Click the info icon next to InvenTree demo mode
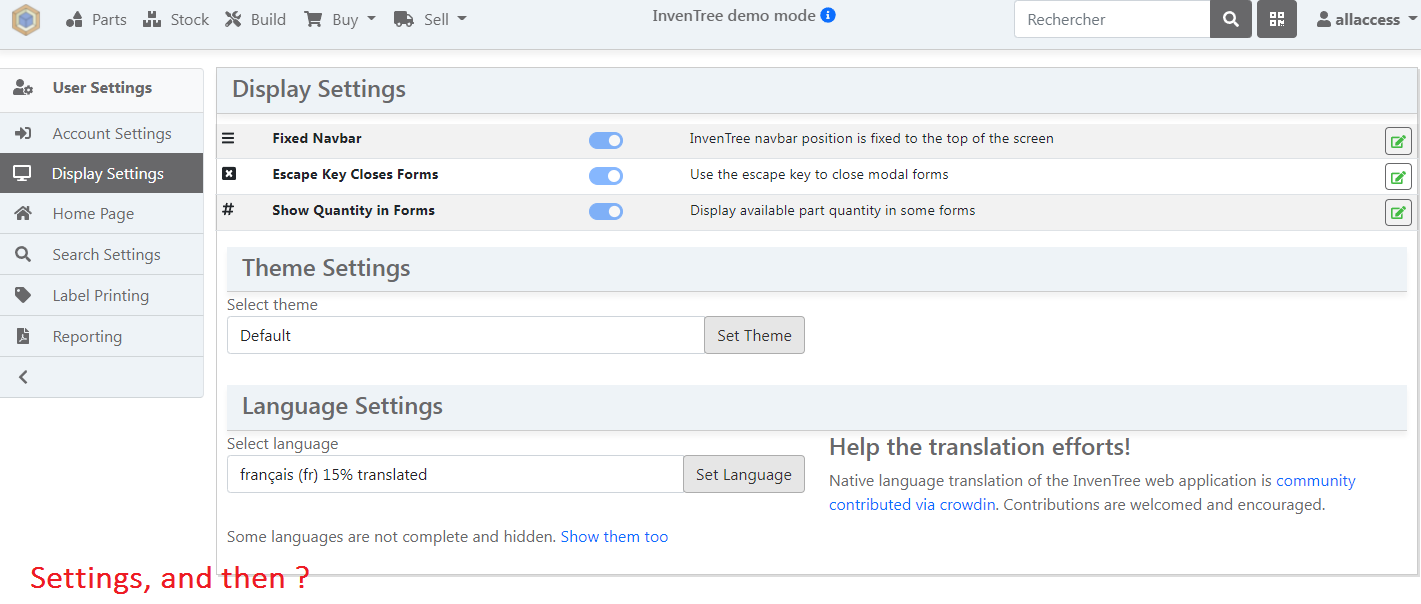1421x604 pixels. click(x=827, y=15)
